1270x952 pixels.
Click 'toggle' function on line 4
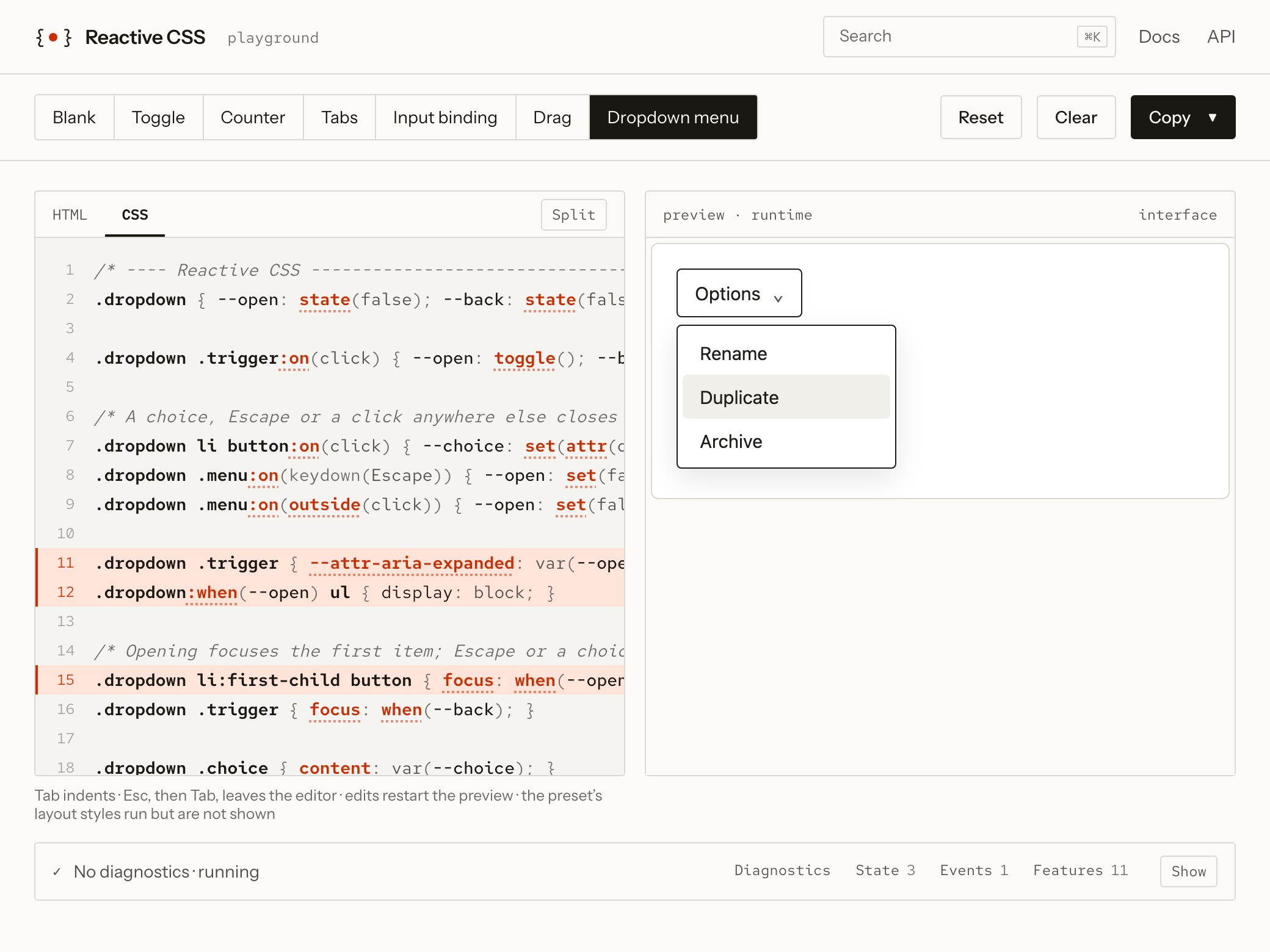[x=524, y=358]
